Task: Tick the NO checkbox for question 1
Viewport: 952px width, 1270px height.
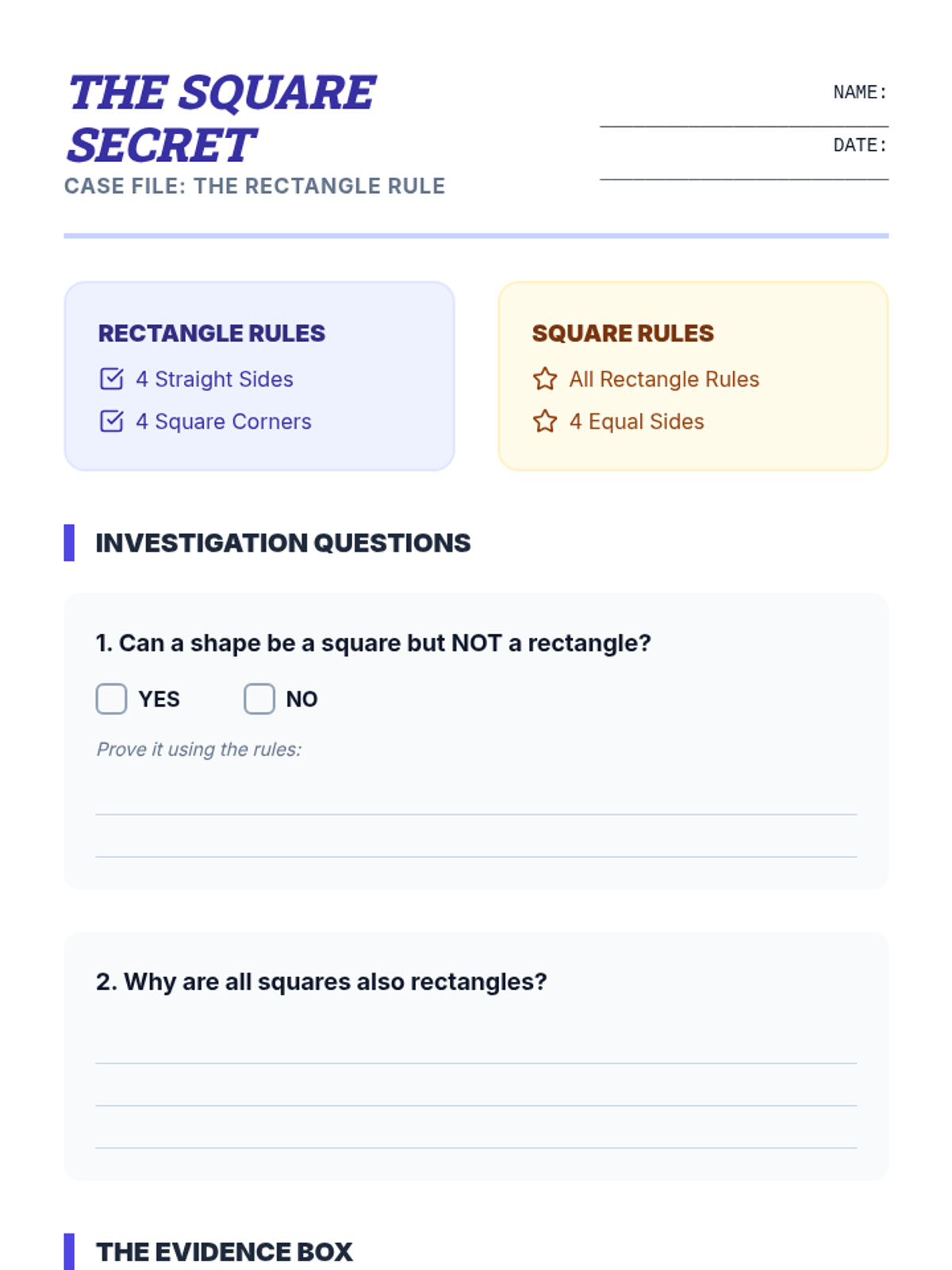Action: coord(259,699)
